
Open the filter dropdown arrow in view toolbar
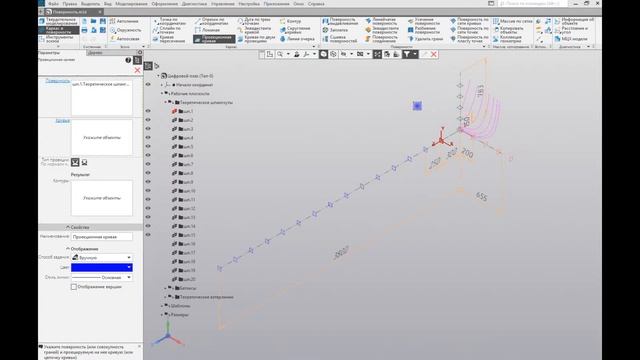[x=415, y=54]
